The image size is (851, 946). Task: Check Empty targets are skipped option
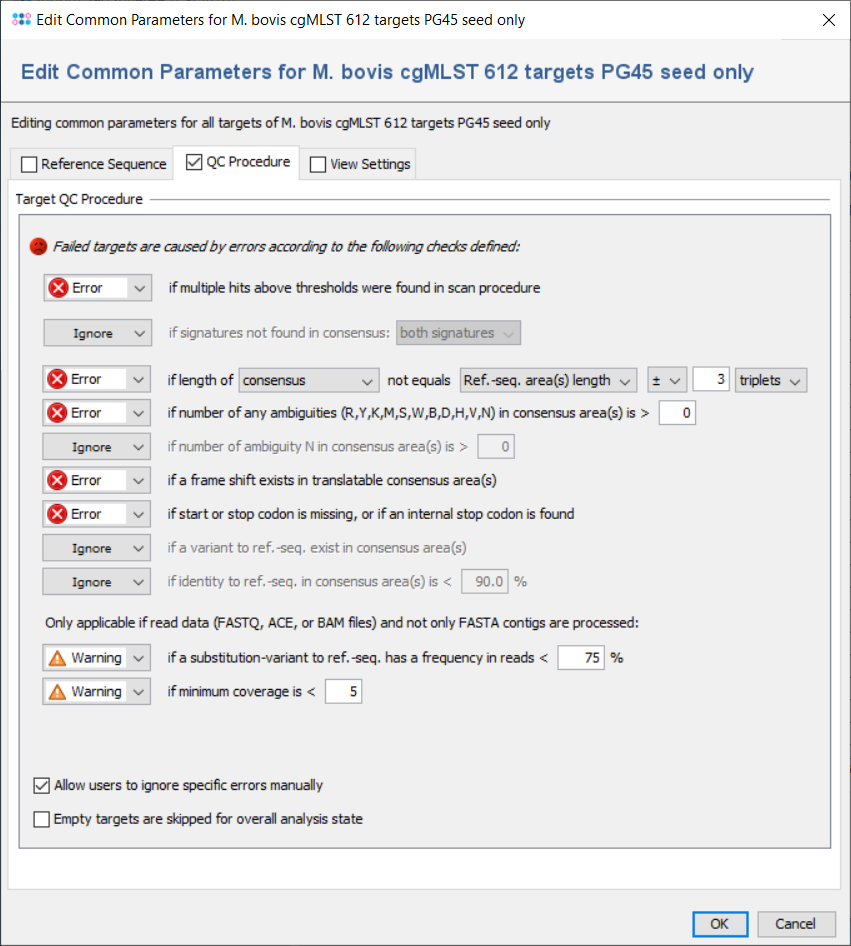[x=42, y=820]
